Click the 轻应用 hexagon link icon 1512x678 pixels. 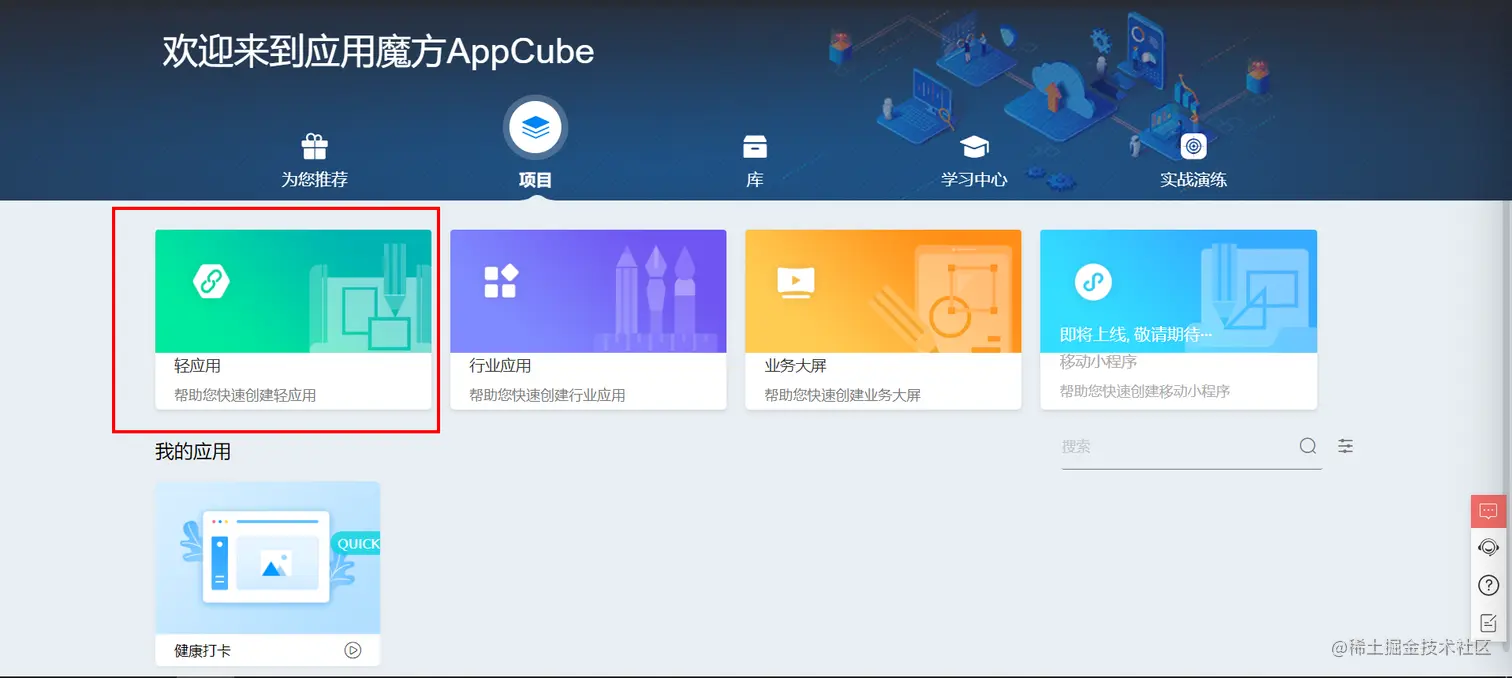[x=211, y=282]
